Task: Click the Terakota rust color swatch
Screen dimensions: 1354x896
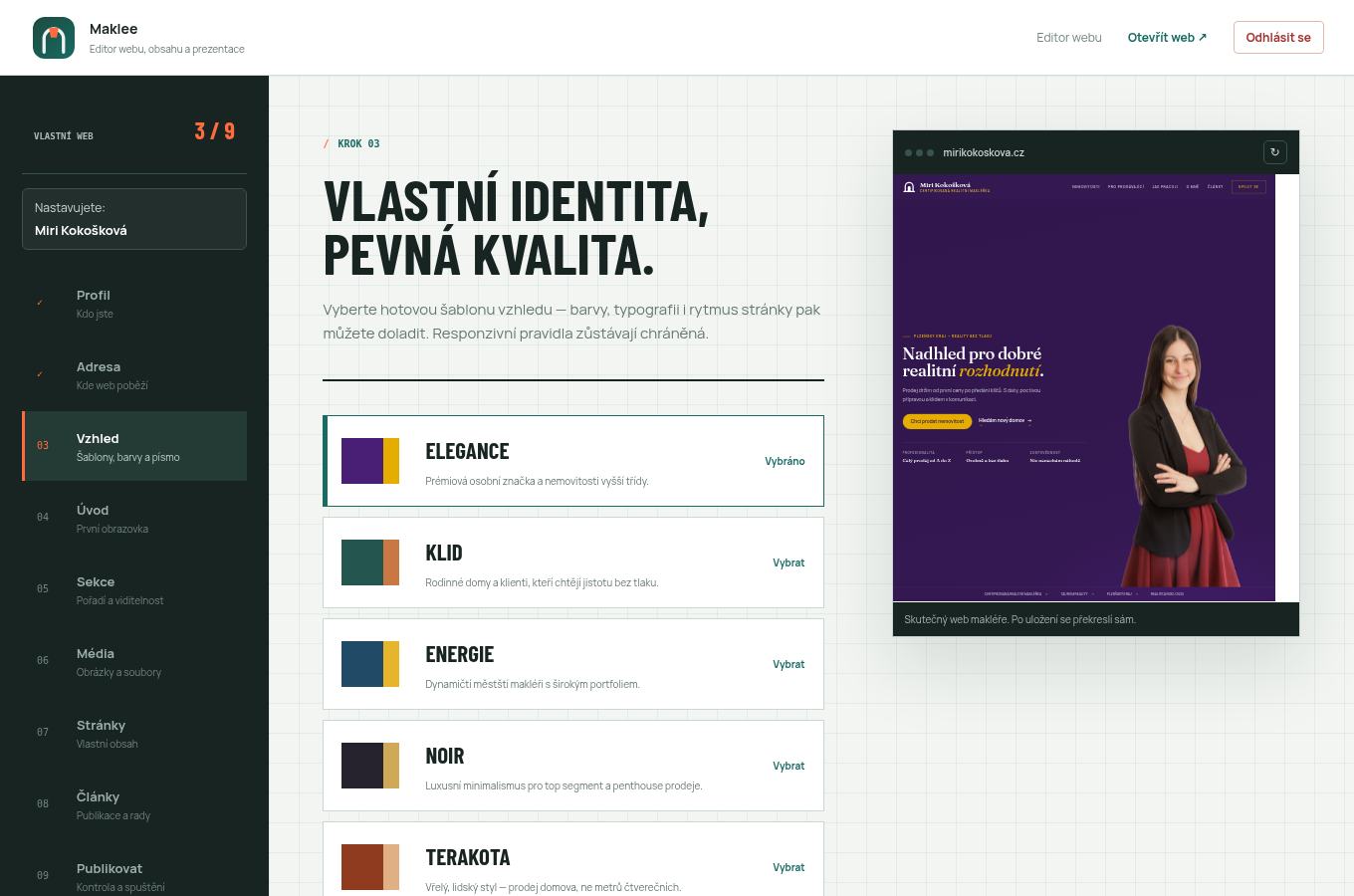Action: pyautogui.click(x=370, y=867)
